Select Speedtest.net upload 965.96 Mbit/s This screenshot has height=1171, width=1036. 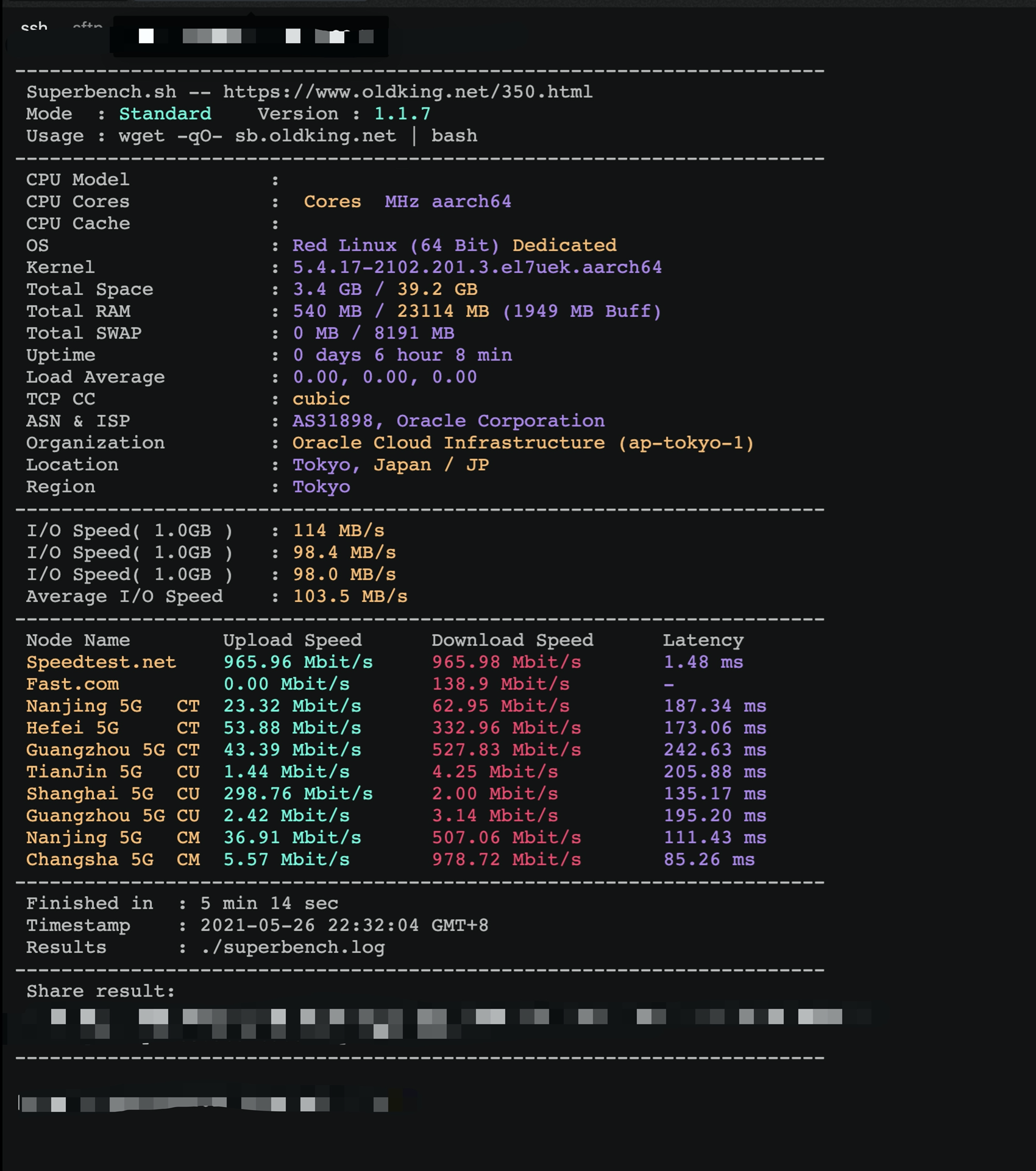coord(298,662)
